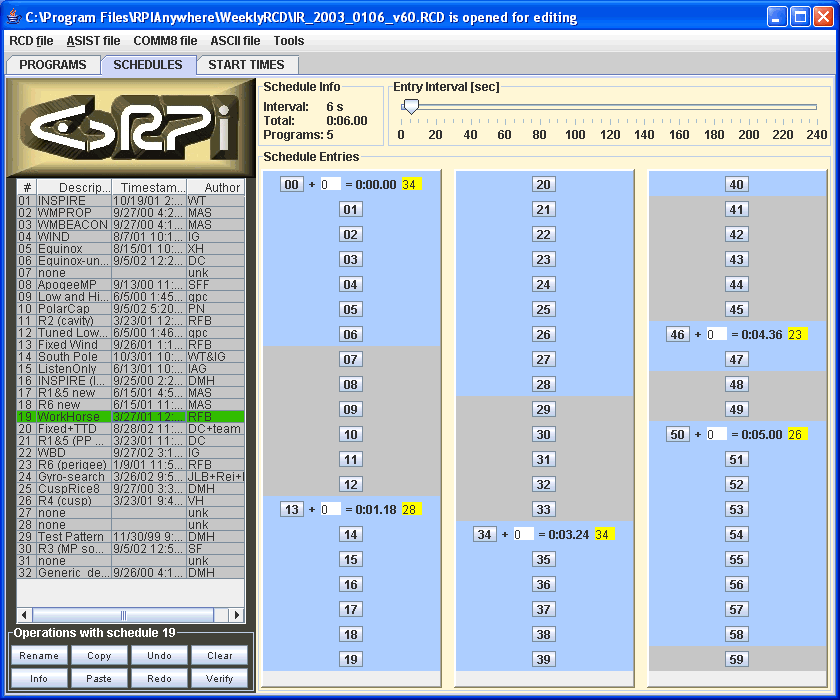Click schedule entry button 34

click(x=484, y=535)
